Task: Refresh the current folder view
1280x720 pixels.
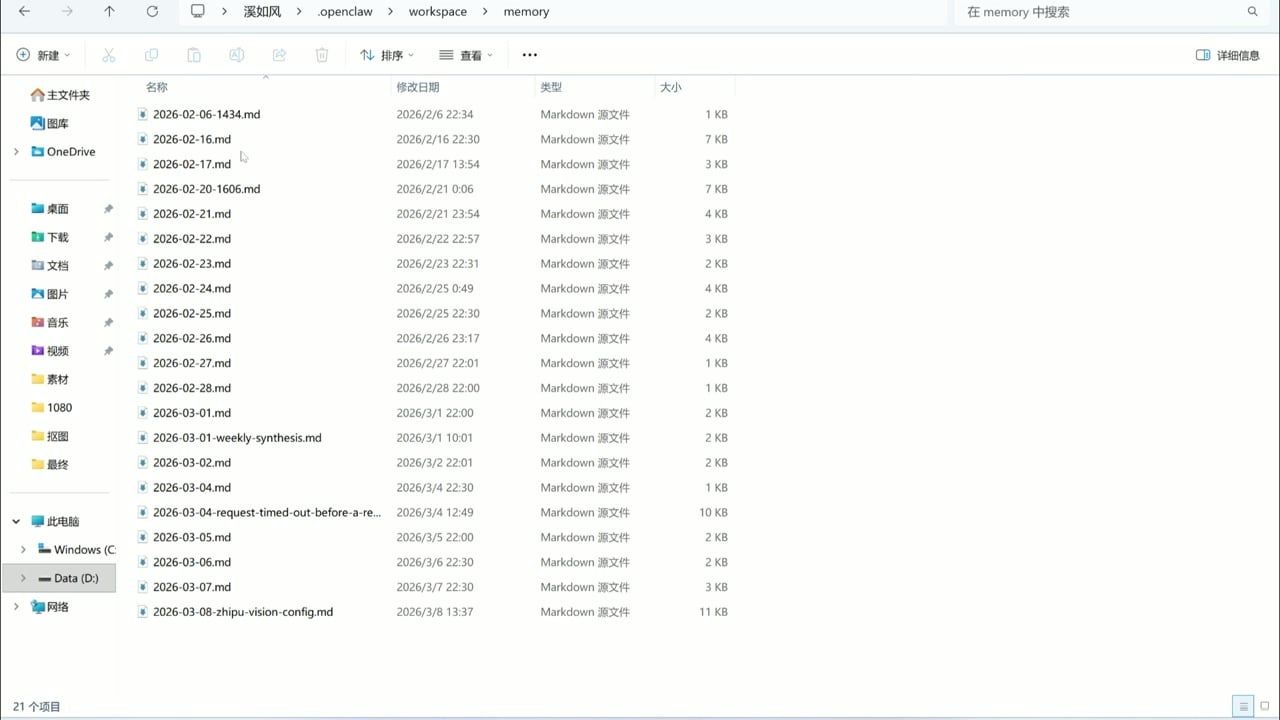Action: 152,12
